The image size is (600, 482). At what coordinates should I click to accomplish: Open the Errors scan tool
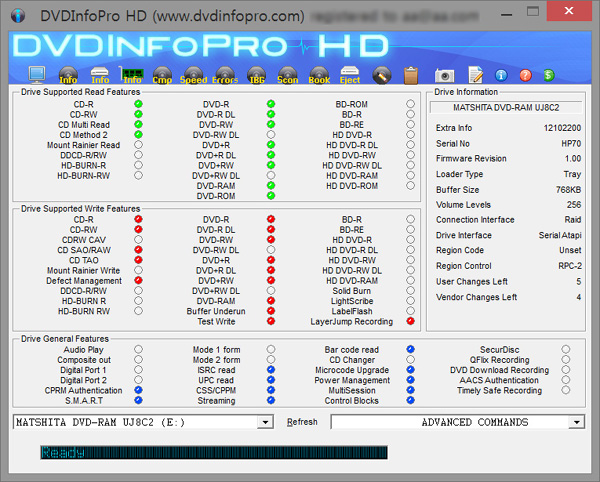tap(225, 75)
